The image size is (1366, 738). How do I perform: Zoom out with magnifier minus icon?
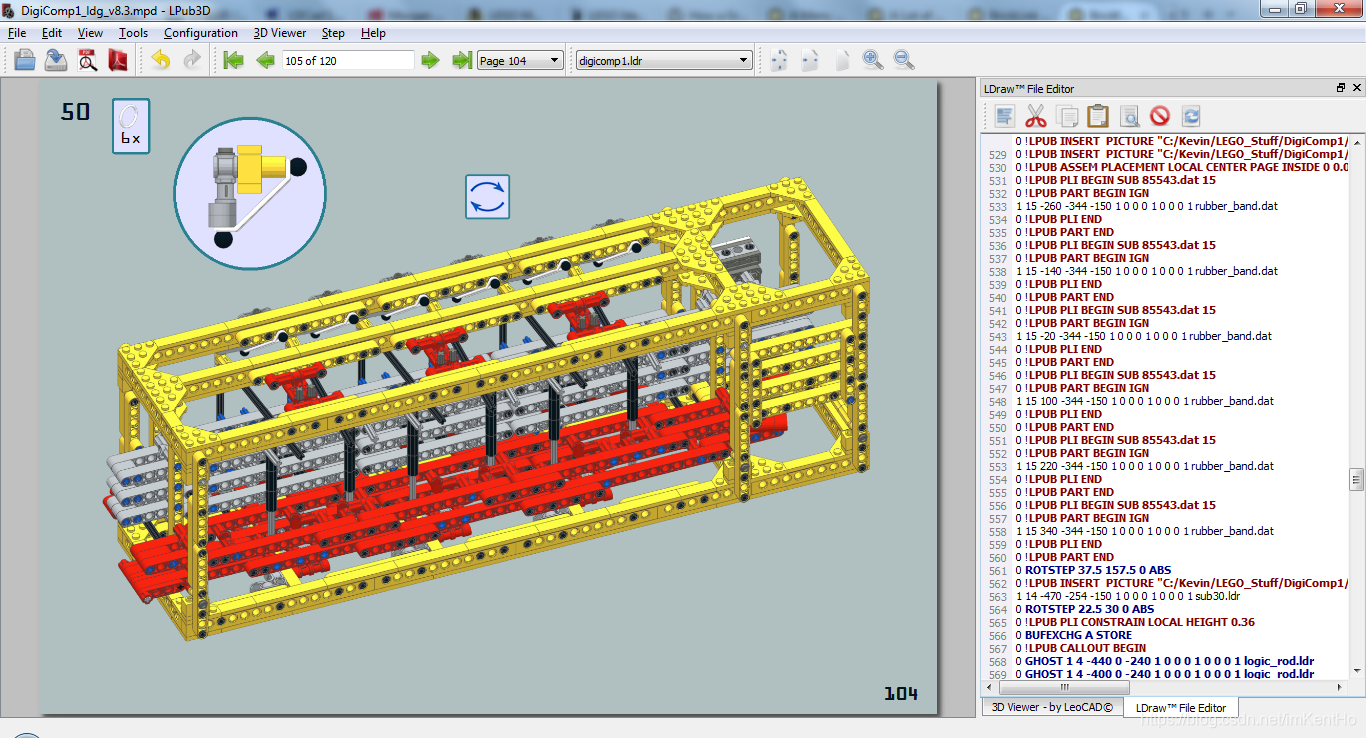904,60
